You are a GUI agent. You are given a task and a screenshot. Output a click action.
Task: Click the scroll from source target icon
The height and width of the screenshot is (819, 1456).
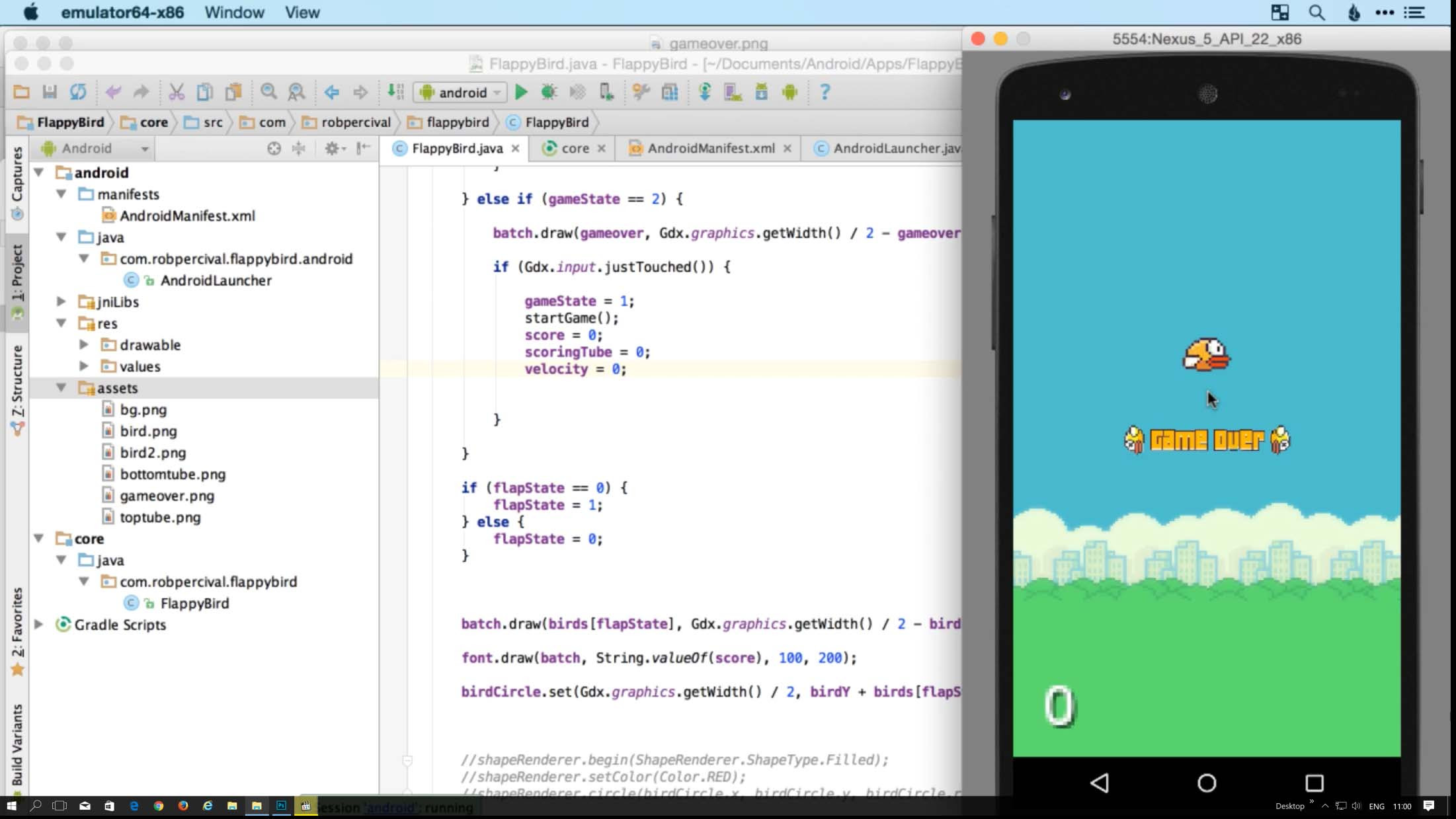click(274, 148)
